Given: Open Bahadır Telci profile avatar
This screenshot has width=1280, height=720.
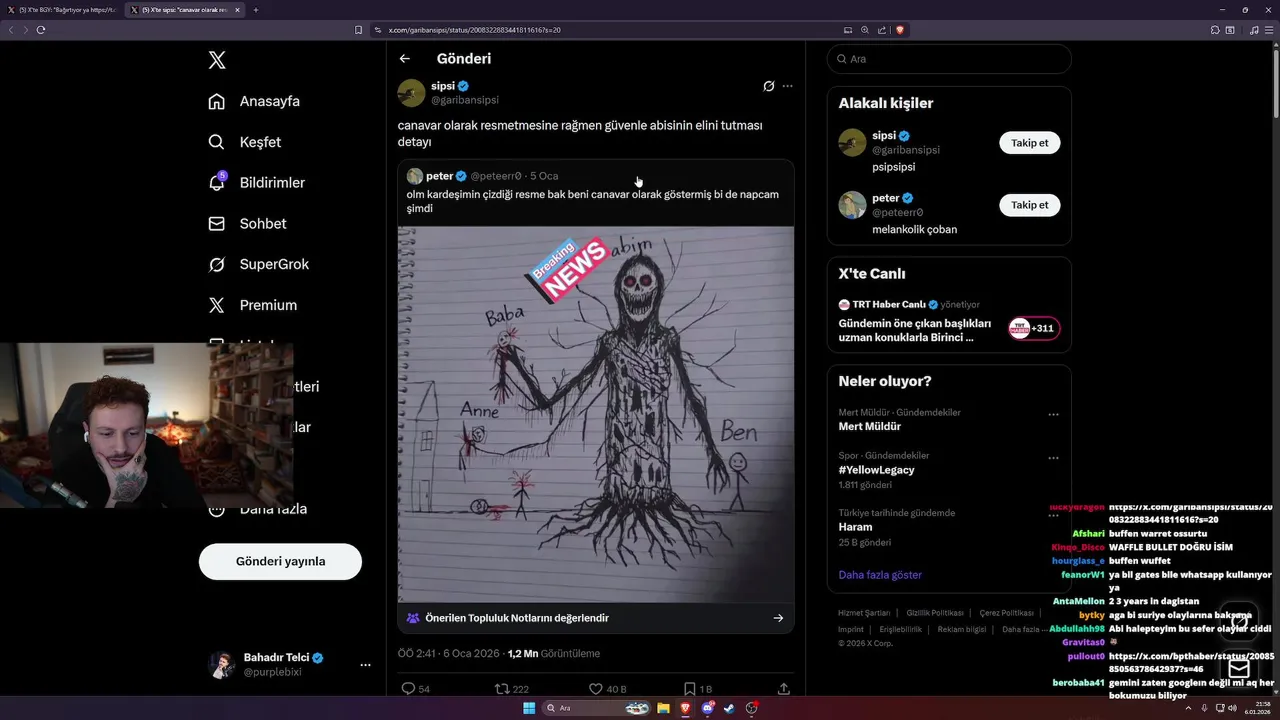Looking at the screenshot, I should click(222, 665).
